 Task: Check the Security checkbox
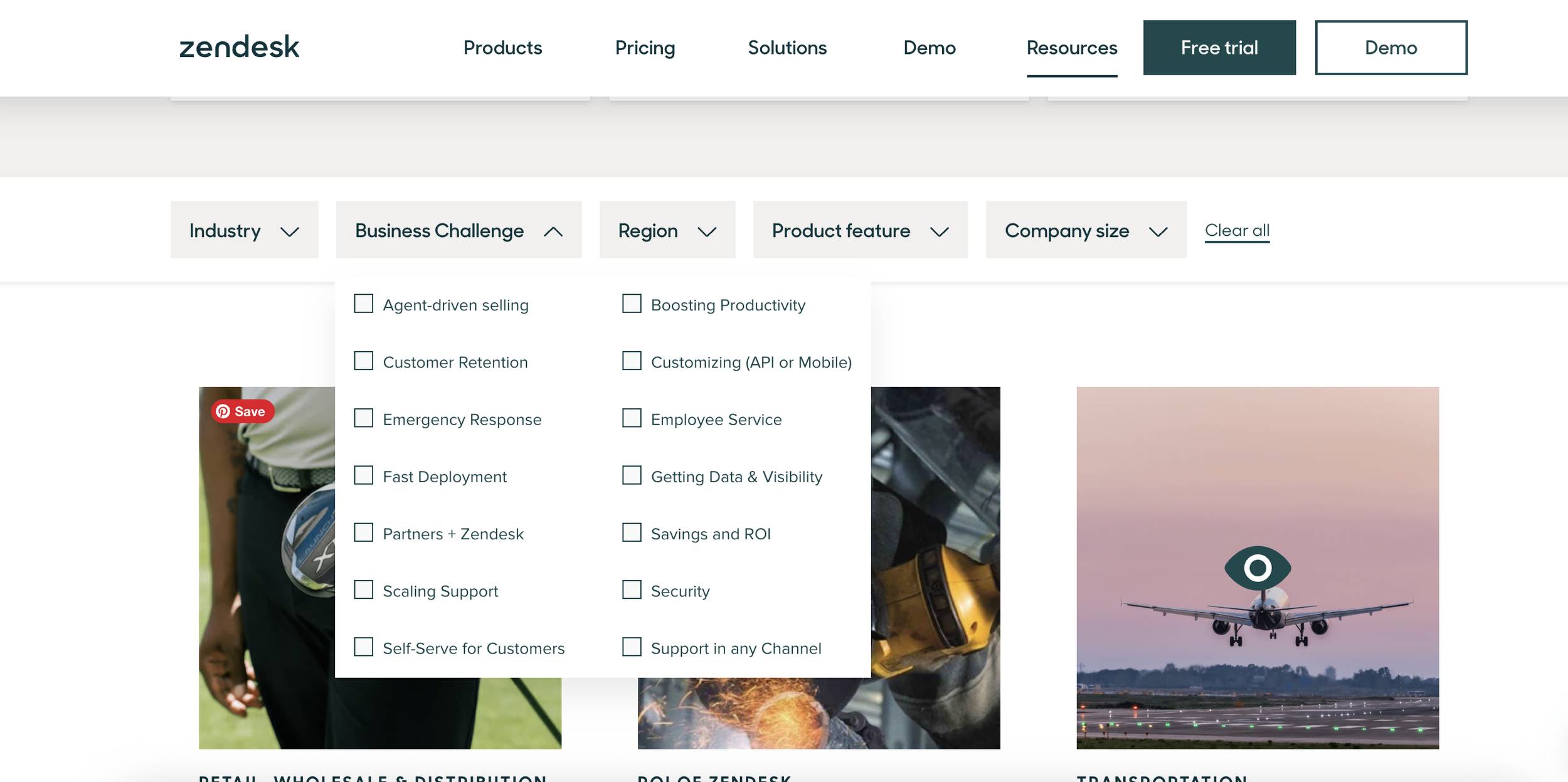click(632, 590)
